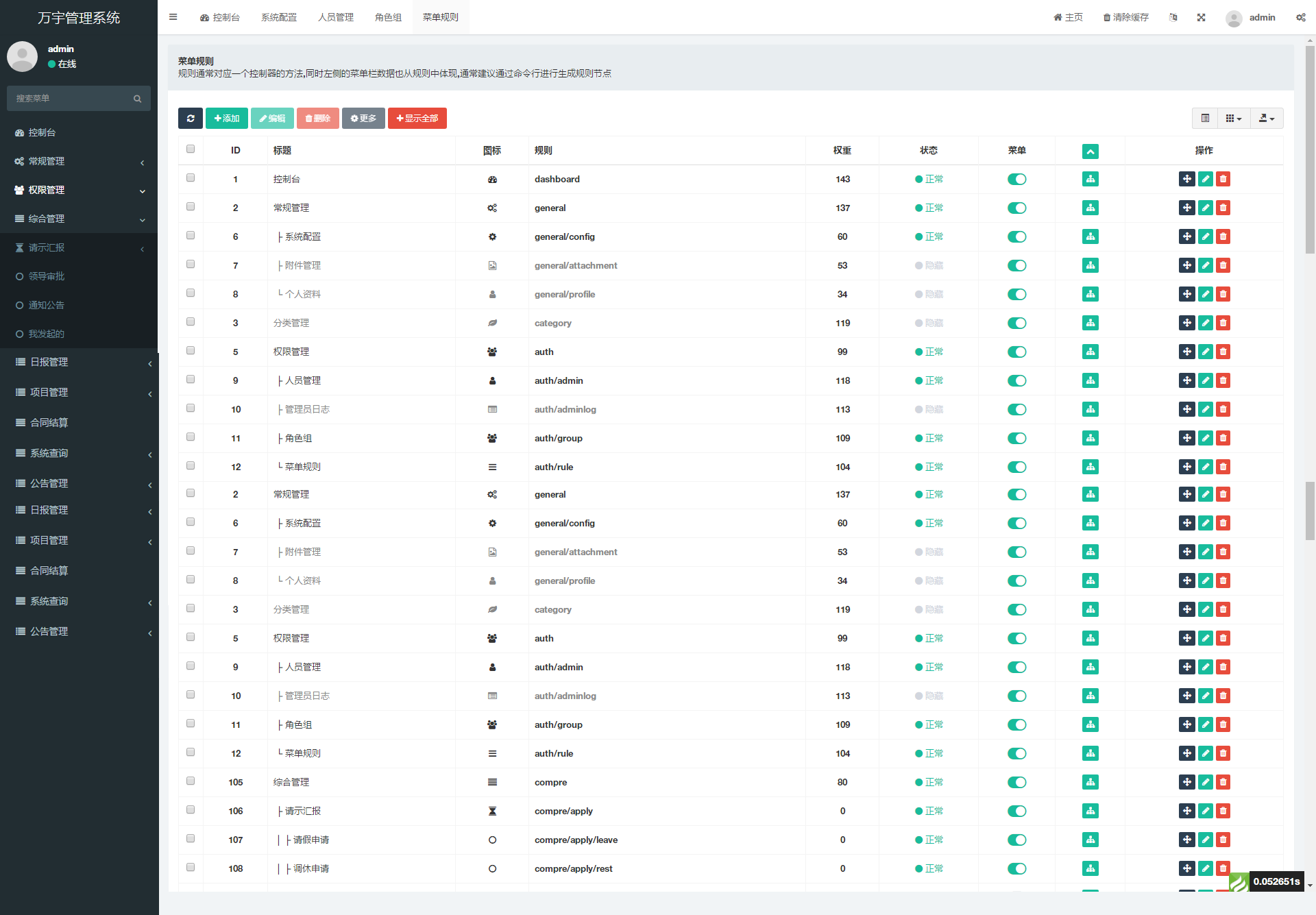
Task: Click the hamburger sidebar toggle icon
Action: (x=173, y=17)
